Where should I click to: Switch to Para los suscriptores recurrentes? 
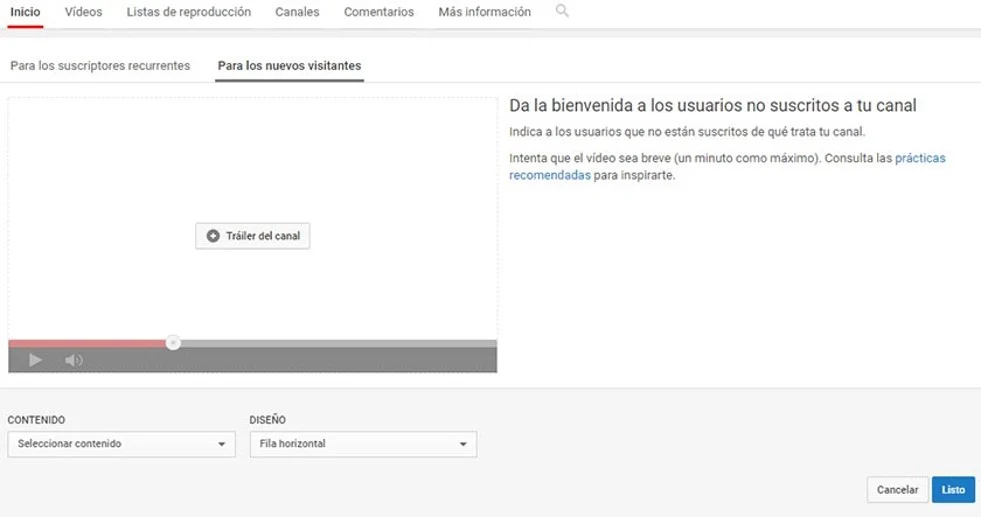[100, 66]
